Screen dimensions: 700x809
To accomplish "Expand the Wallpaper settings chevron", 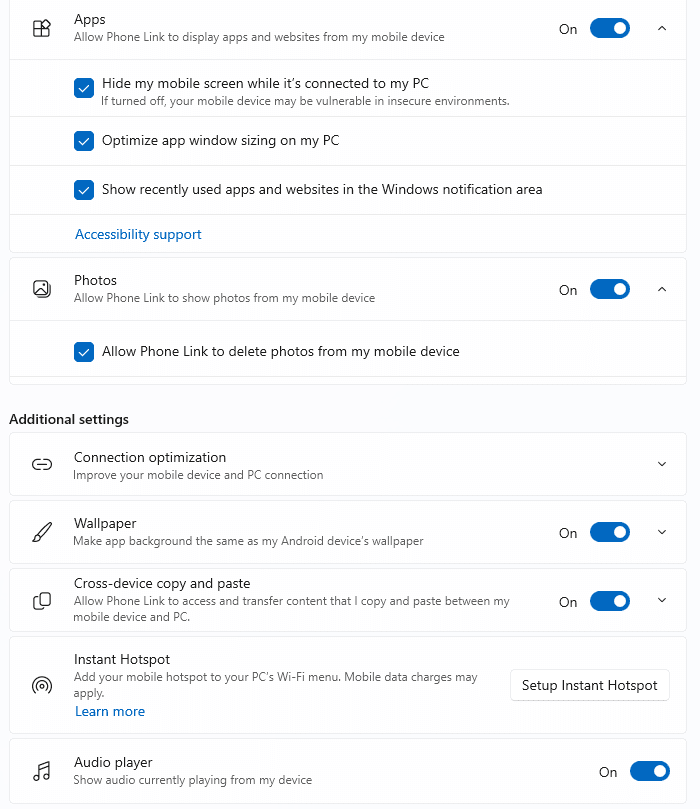I will [x=662, y=532].
